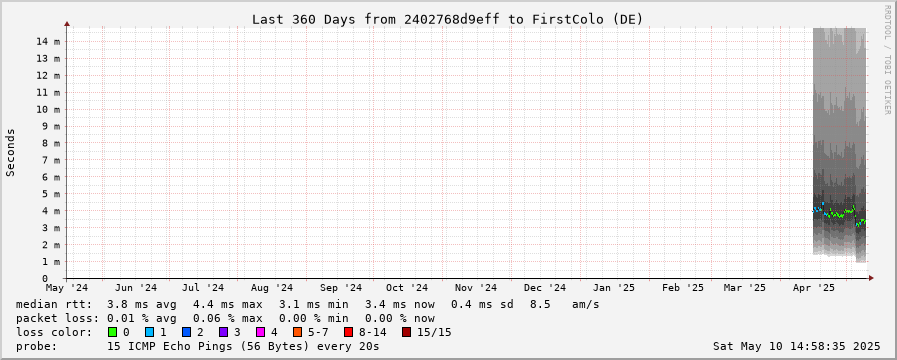Viewport: 897px width, 360px height.
Task: Click the 'May '24' x-axis label
Action: tap(67, 288)
